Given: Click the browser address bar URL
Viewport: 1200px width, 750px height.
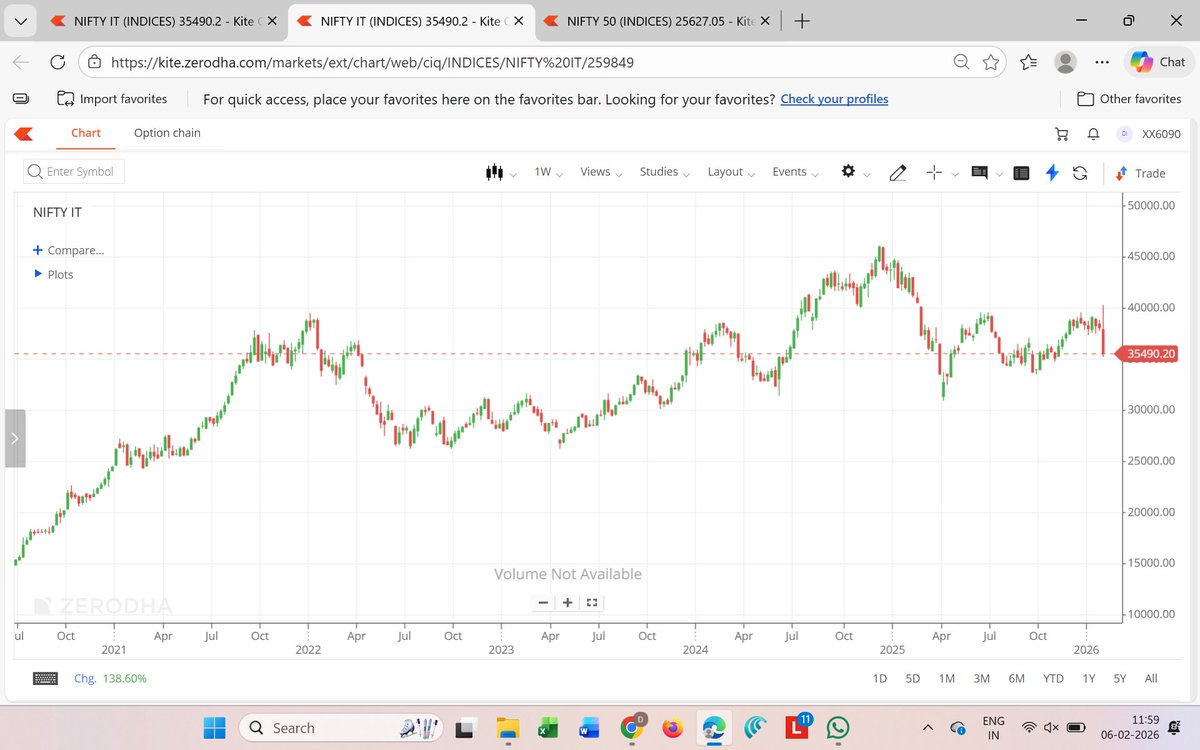Looking at the screenshot, I should point(372,62).
